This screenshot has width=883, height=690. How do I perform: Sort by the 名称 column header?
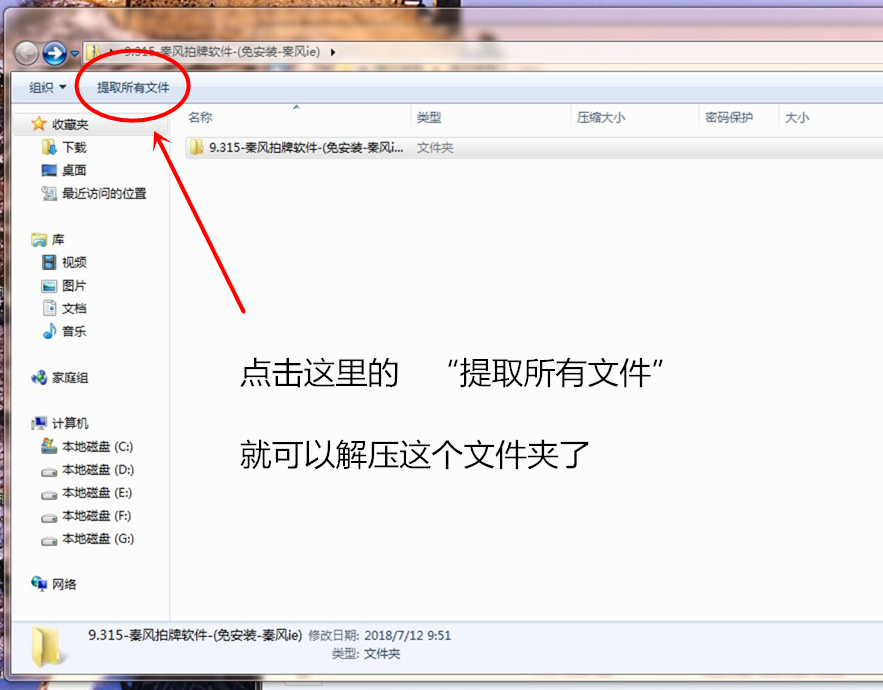tap(200, 118)
